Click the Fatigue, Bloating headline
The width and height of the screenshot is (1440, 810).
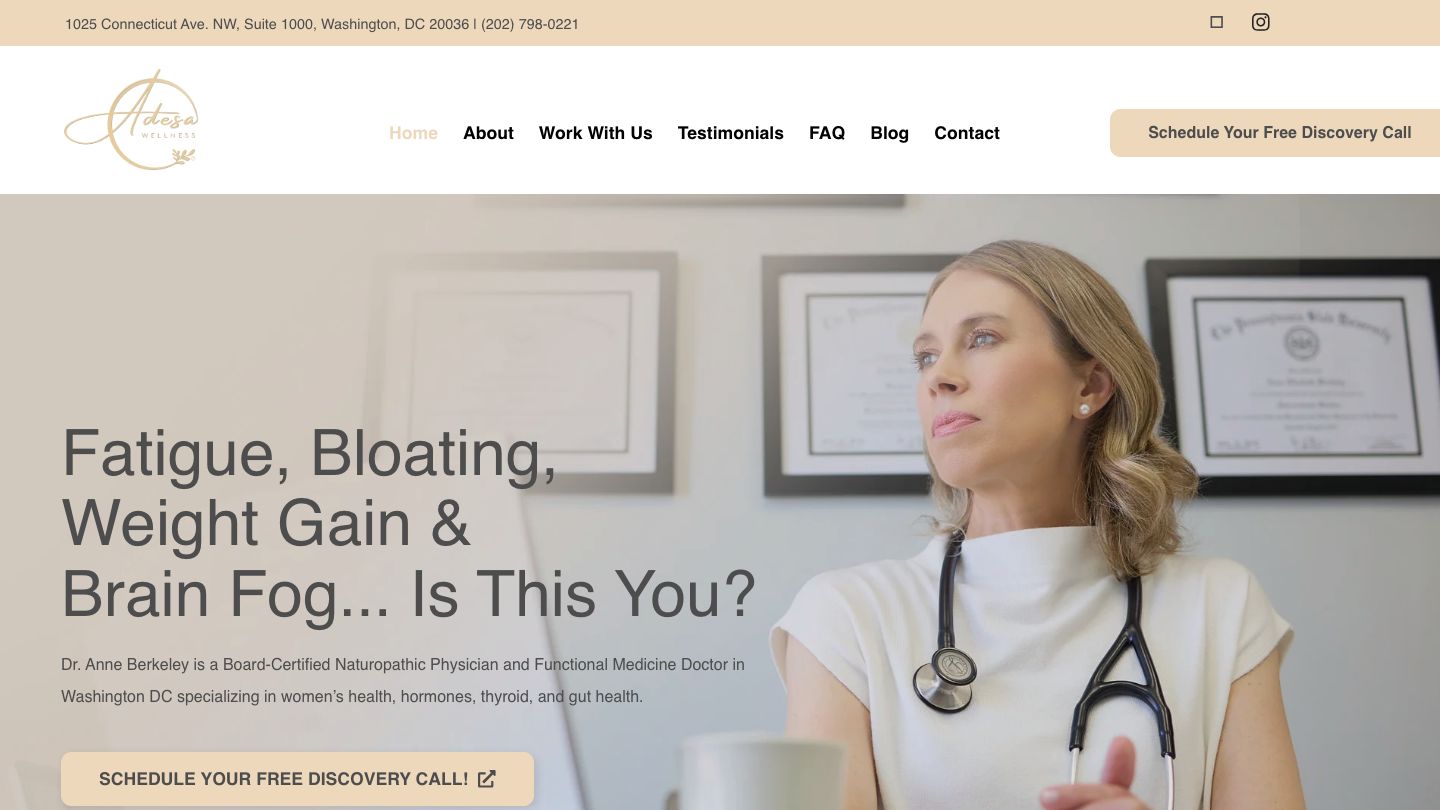(x=408, y=524)
